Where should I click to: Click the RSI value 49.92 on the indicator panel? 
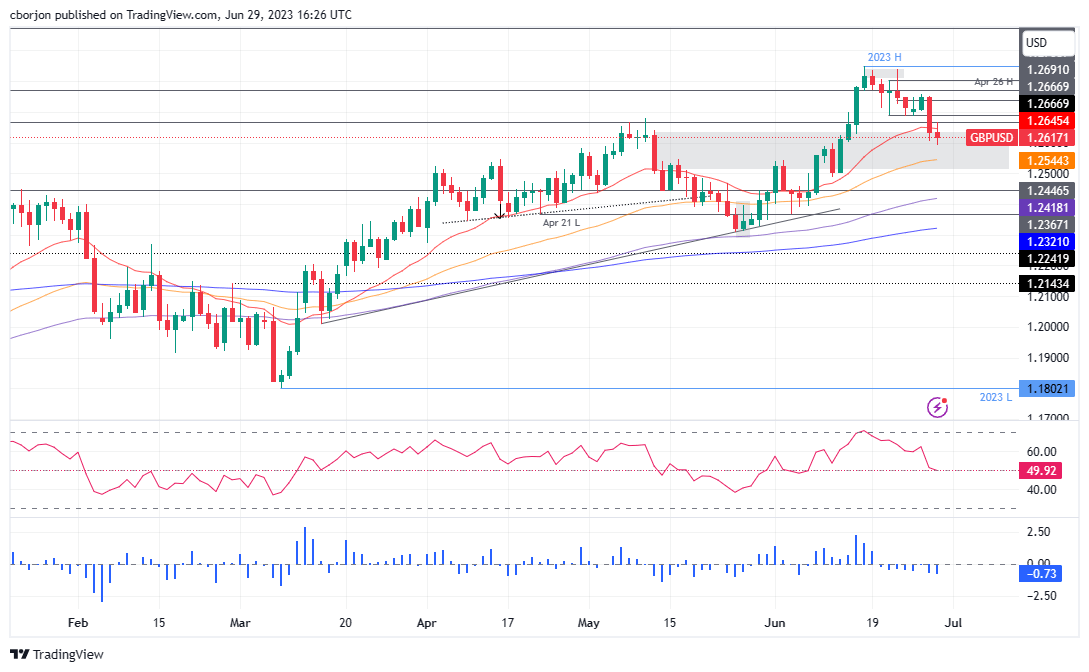pyautogui.click(x=1040, y=470)
